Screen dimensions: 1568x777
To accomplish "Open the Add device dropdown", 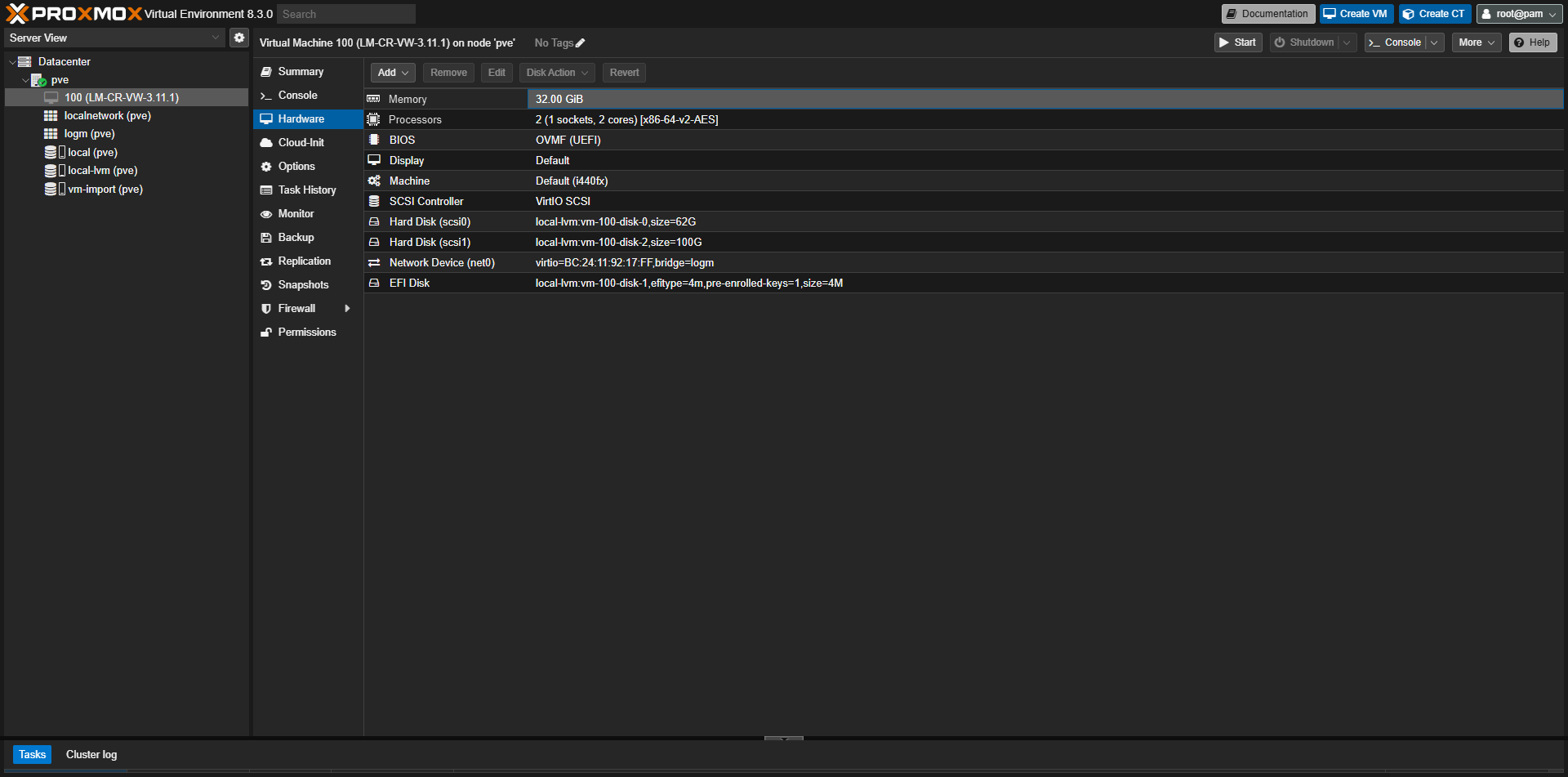I will (393, 73).
